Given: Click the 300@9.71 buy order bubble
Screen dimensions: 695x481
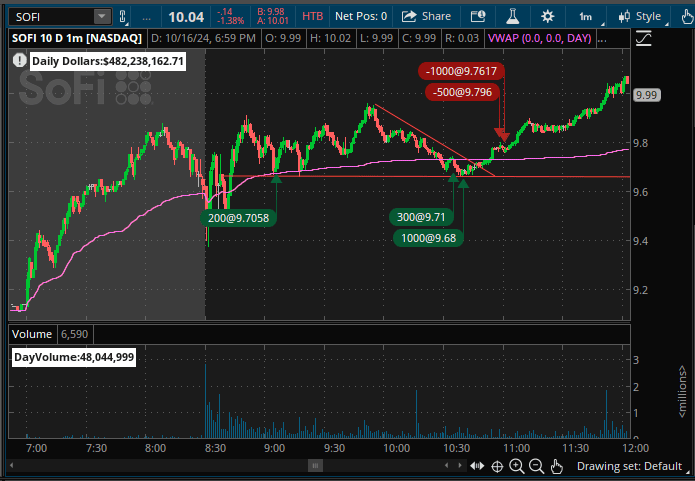Looking at the screenshot, I should [421, 217].
